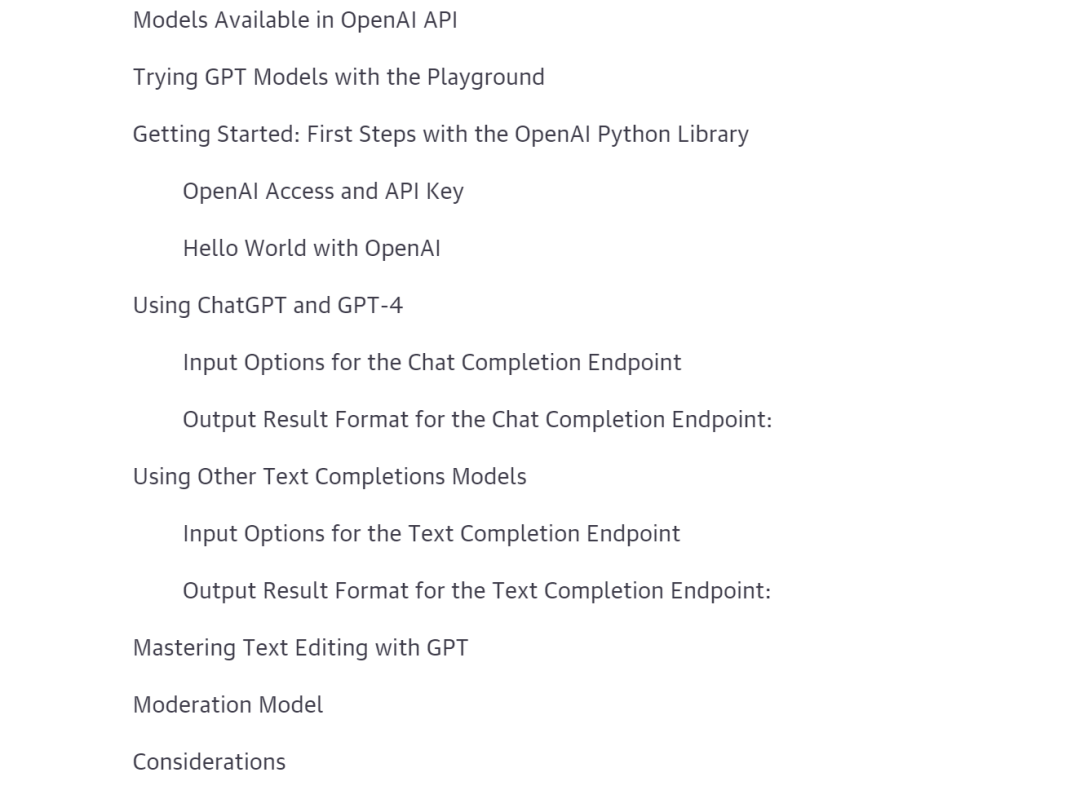The height and width of the screenshot is (799, 1080).
Task: Click the word Playground in contents list
Action: (486, 78)
